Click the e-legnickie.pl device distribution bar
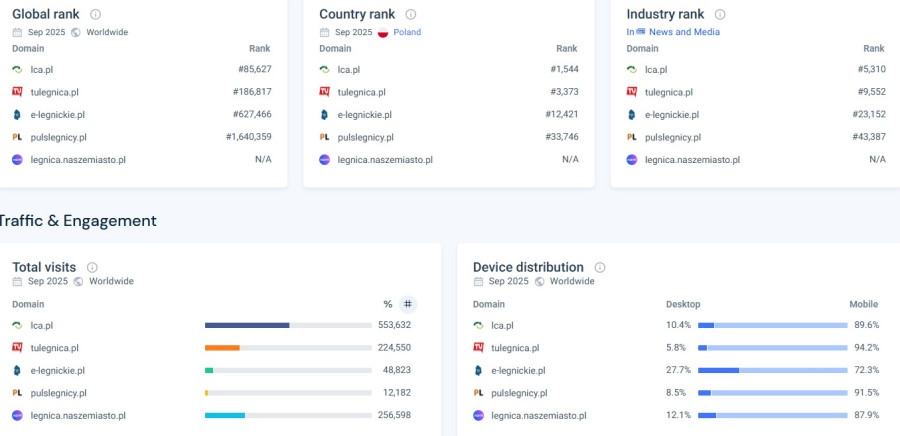This screenshot has width=900, height=436. 773,370
